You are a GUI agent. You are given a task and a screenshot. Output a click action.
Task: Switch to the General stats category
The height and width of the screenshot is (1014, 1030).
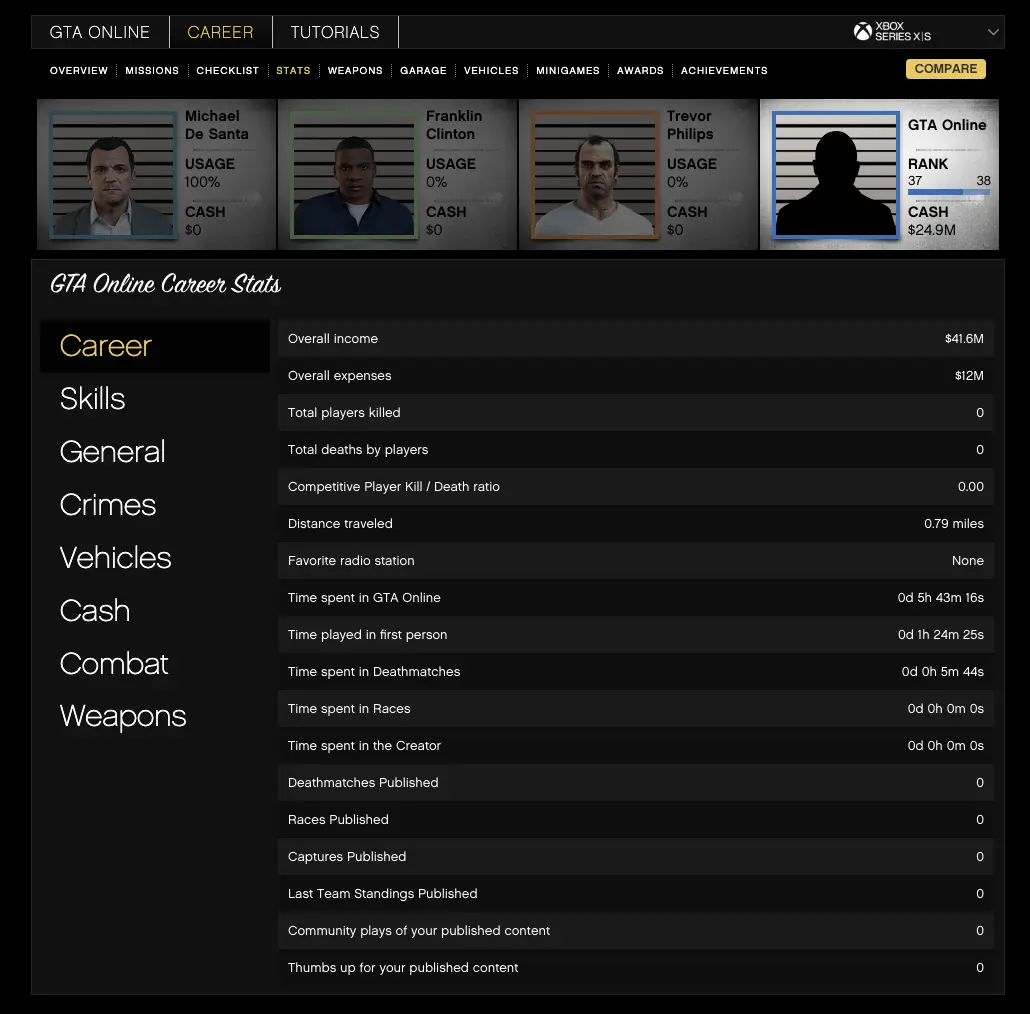click(x=112, y=452)
